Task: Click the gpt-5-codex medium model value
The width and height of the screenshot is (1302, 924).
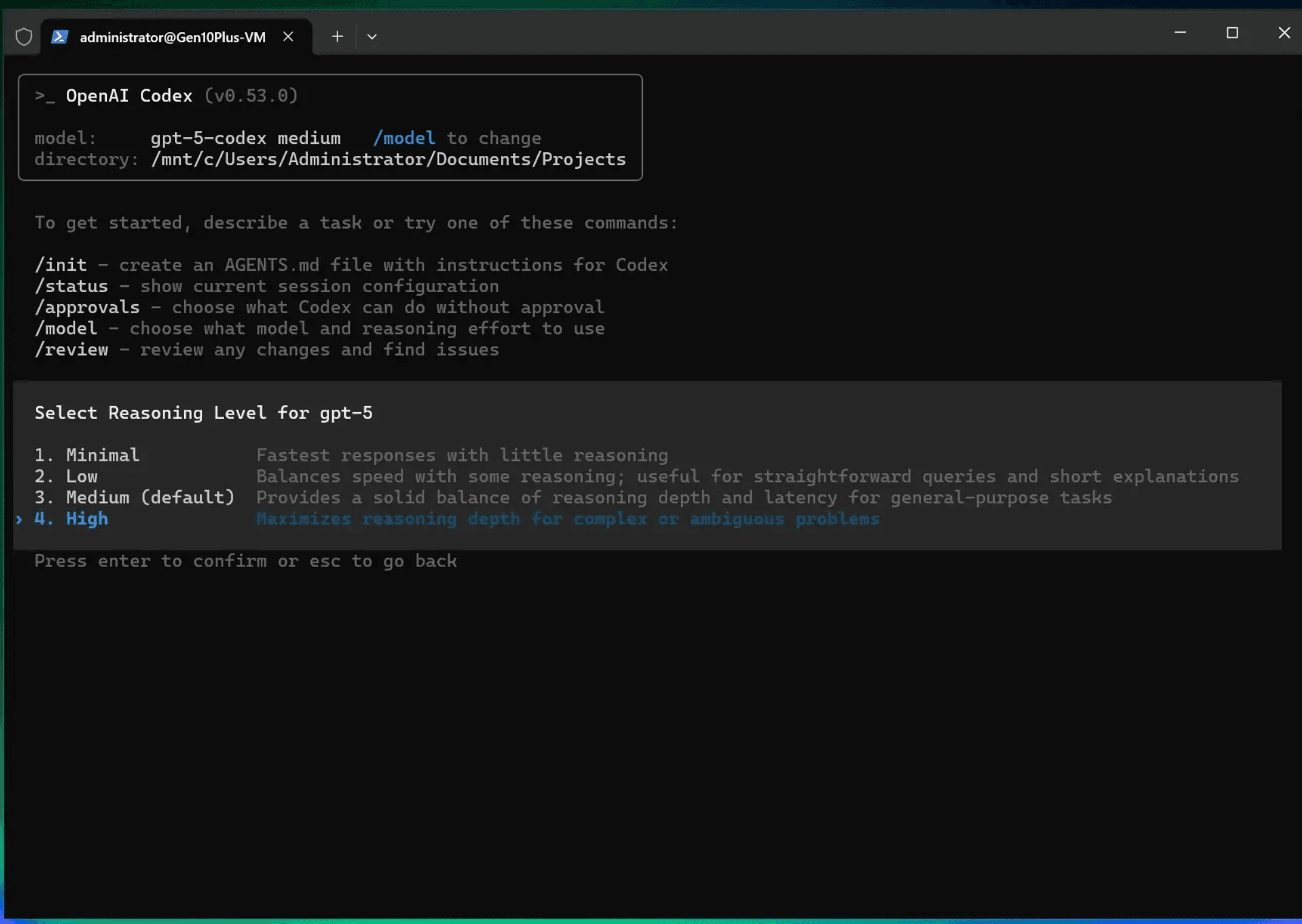Action: click(245, 138)
